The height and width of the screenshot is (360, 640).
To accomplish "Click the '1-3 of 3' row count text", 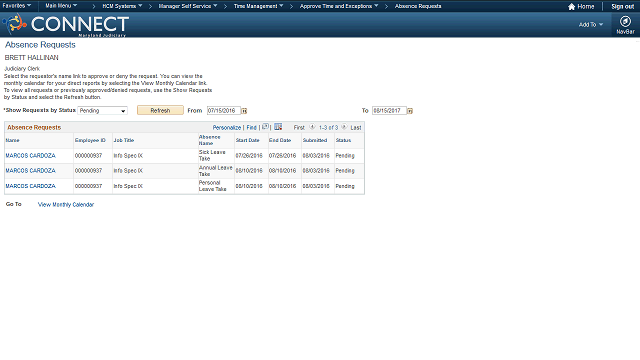I will pyautogui.click(x=328, y=127).
